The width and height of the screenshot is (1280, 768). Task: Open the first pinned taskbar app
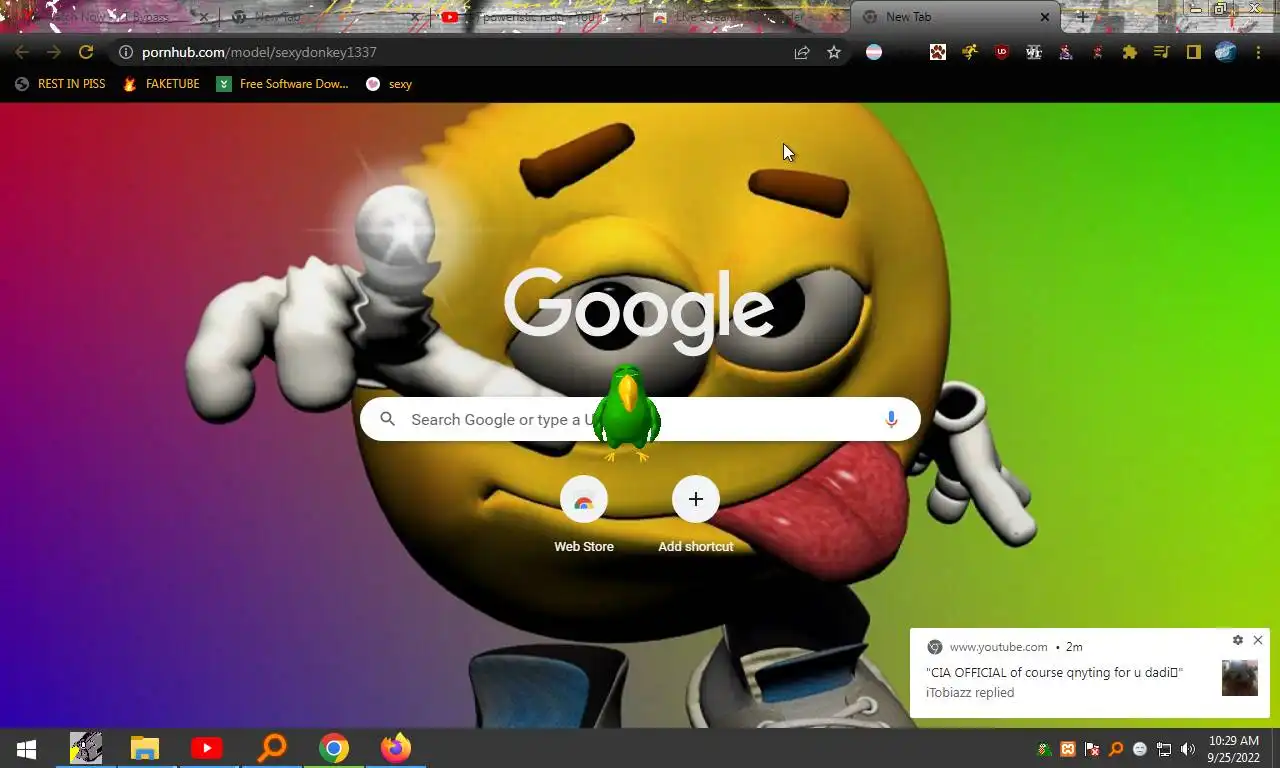tap(86, 748)
